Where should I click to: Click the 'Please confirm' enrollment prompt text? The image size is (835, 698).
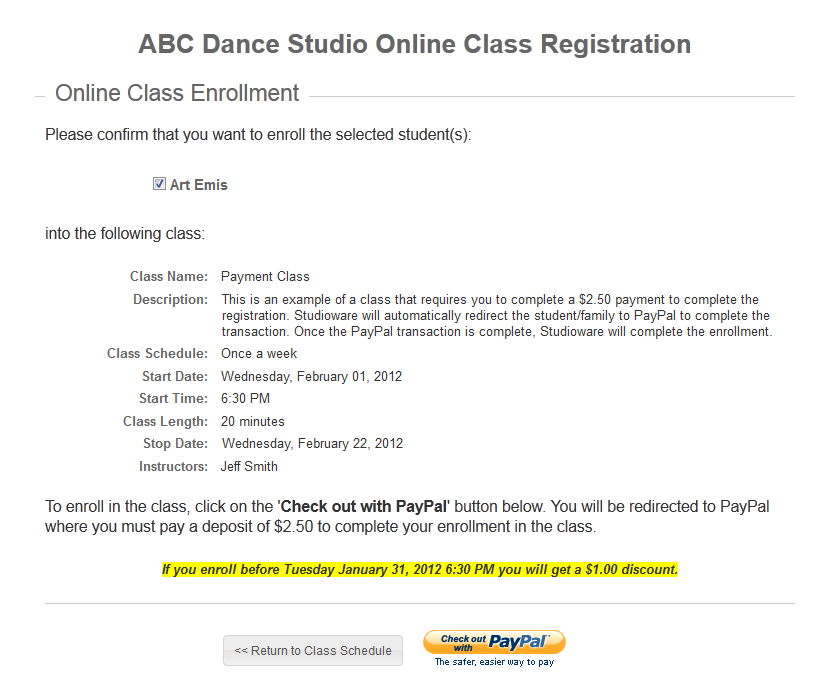coord(258,134)
